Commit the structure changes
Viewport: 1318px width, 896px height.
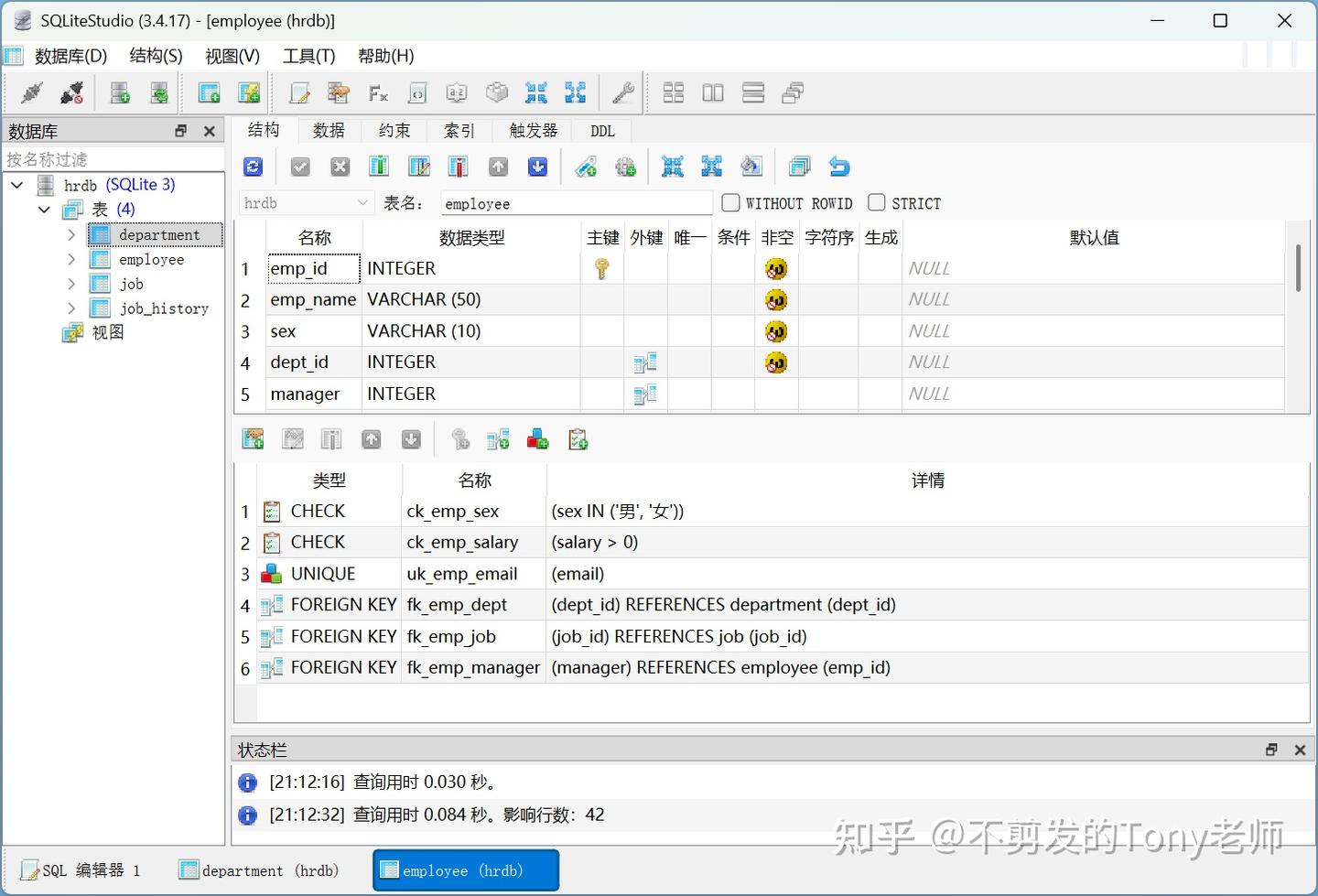[x=300, y=166]
